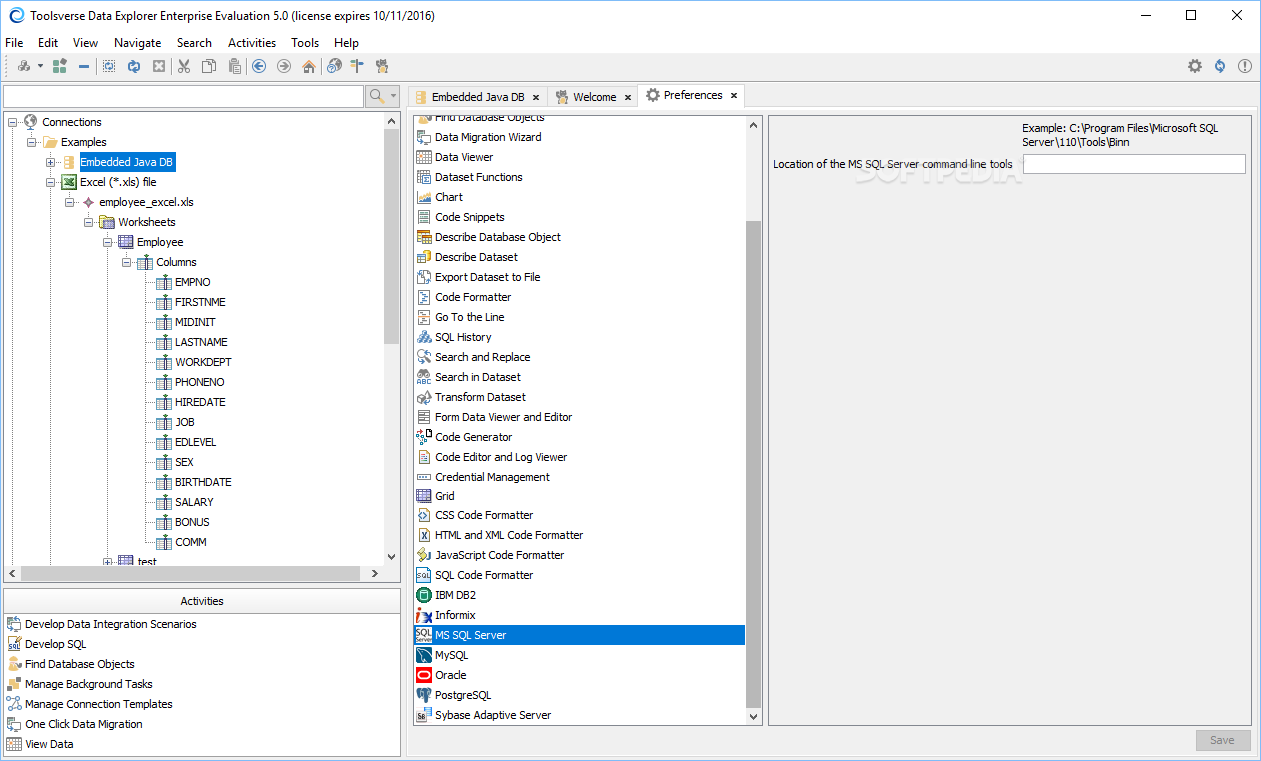The height and width of the screenshot is (761, 1261).
Task: Click the Home toolbar icon
Action: [309, 66]
